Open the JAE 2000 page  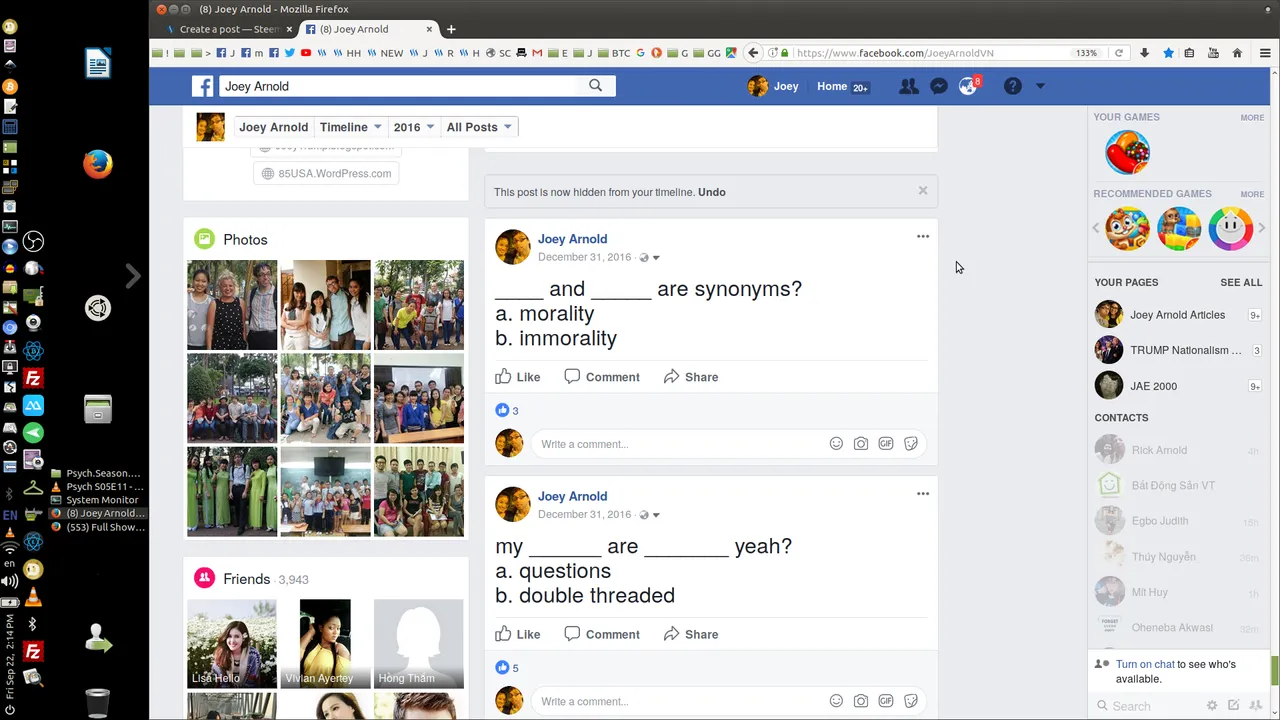[1178, 386]
